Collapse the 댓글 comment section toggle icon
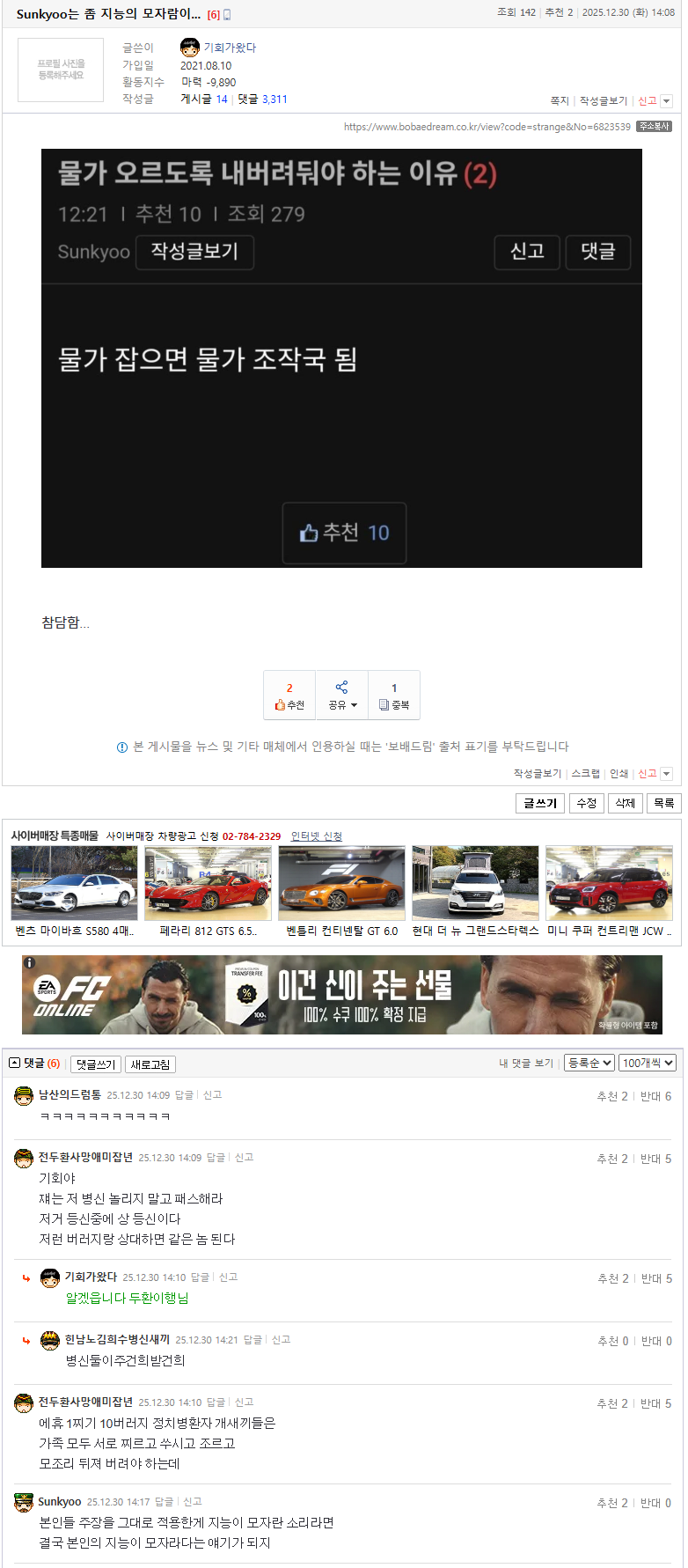The height and width of the screenshot is (1568, 688). click(14, 1064)
